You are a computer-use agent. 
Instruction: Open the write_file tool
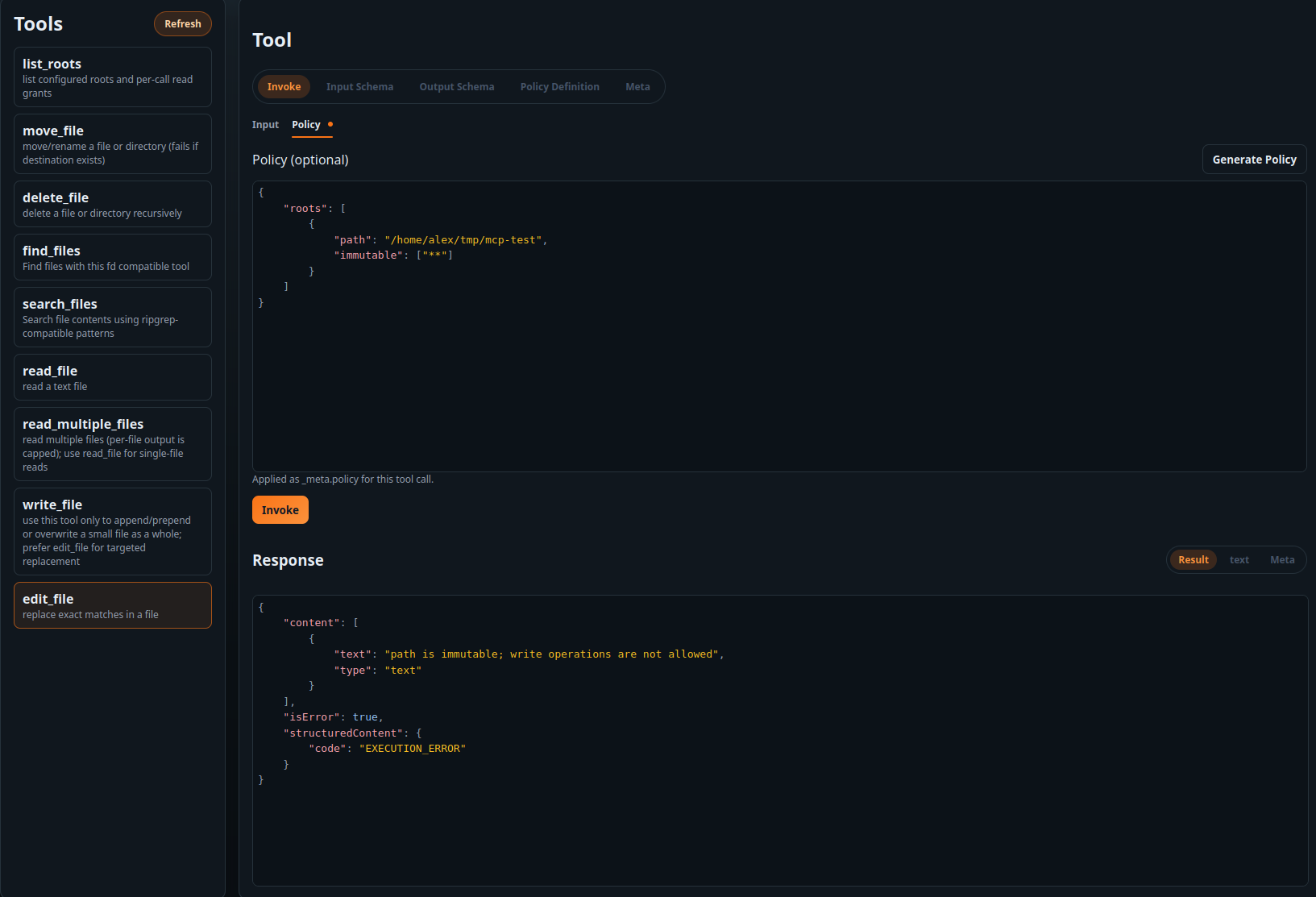click(x=112, y=531)
